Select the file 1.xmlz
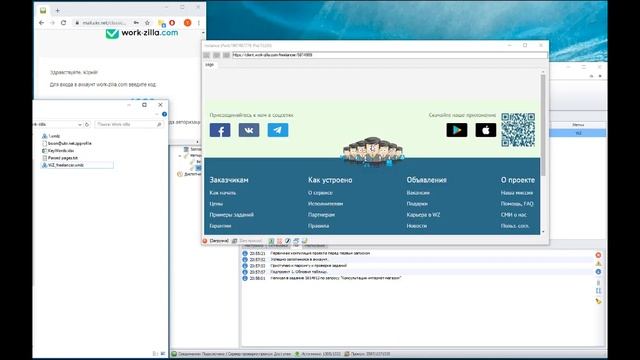Image resolution: width=640 pixels, height=360 pixels. 51,136
